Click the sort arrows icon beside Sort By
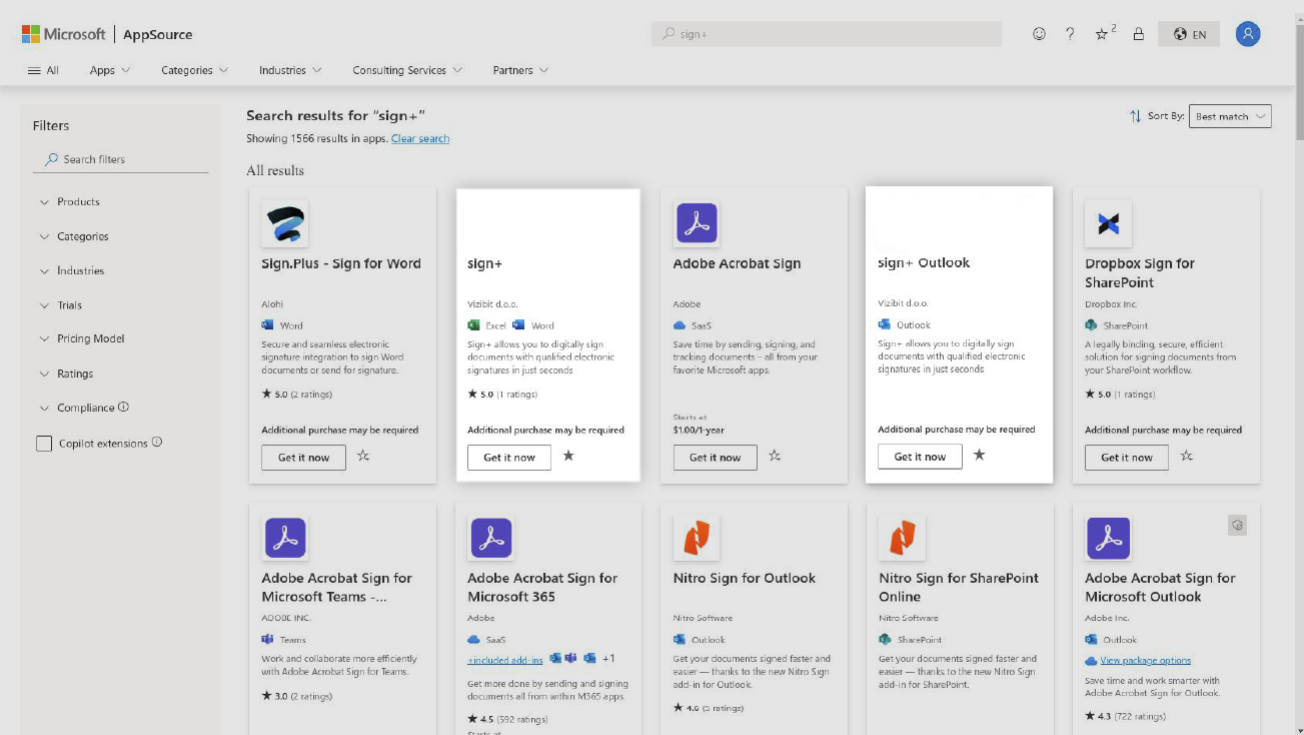The width and height of the screenshot is (1304, 735). tap(1135, 116)
